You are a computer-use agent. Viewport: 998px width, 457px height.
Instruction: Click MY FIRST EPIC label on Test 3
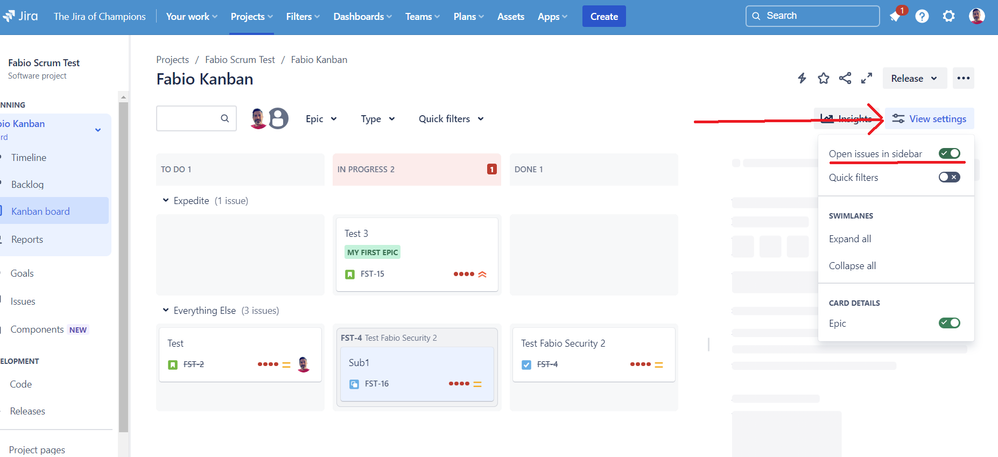[373, 252]
